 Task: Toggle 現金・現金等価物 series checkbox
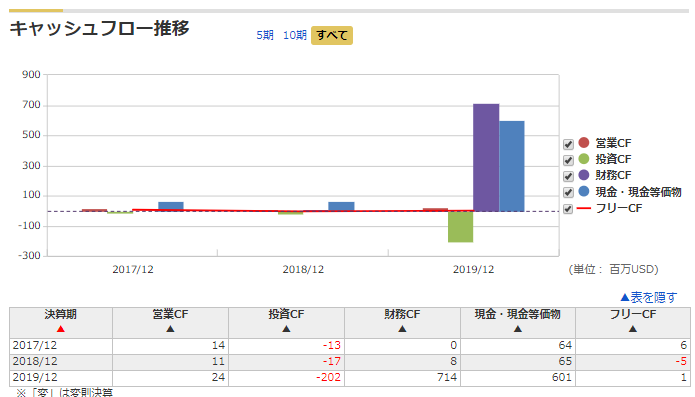568,192
